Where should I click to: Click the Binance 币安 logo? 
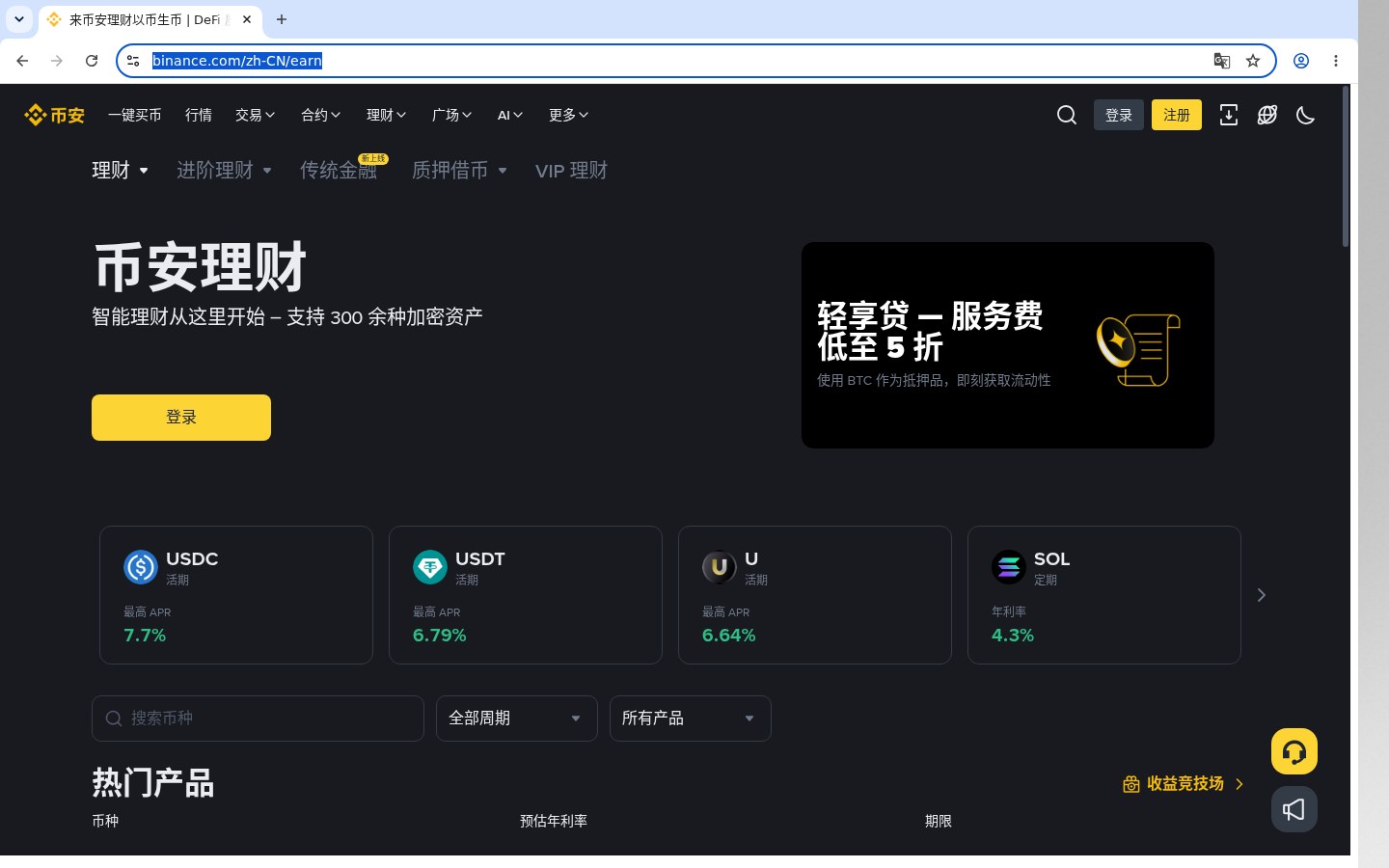pyautogui.click(x=54, y=115)
